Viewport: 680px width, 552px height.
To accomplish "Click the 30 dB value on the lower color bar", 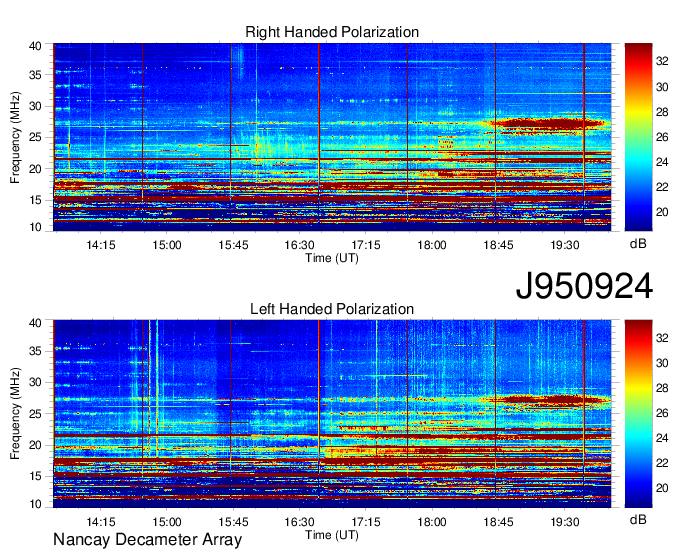I will (x=662, y=363).
